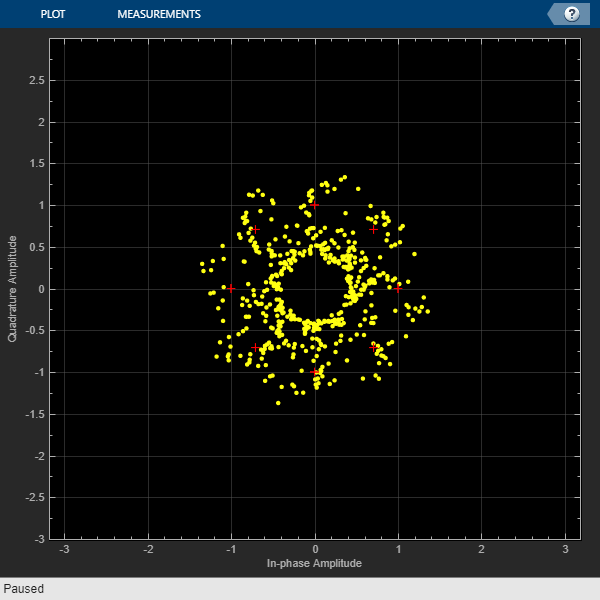The image size is (600, 600).
Task: Click the Paused status text
Action: pyautogui.click(x=24, y=589)
